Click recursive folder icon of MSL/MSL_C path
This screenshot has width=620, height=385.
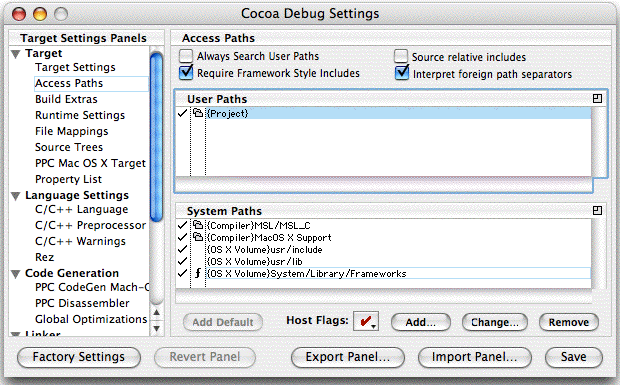tap(198, 225)
